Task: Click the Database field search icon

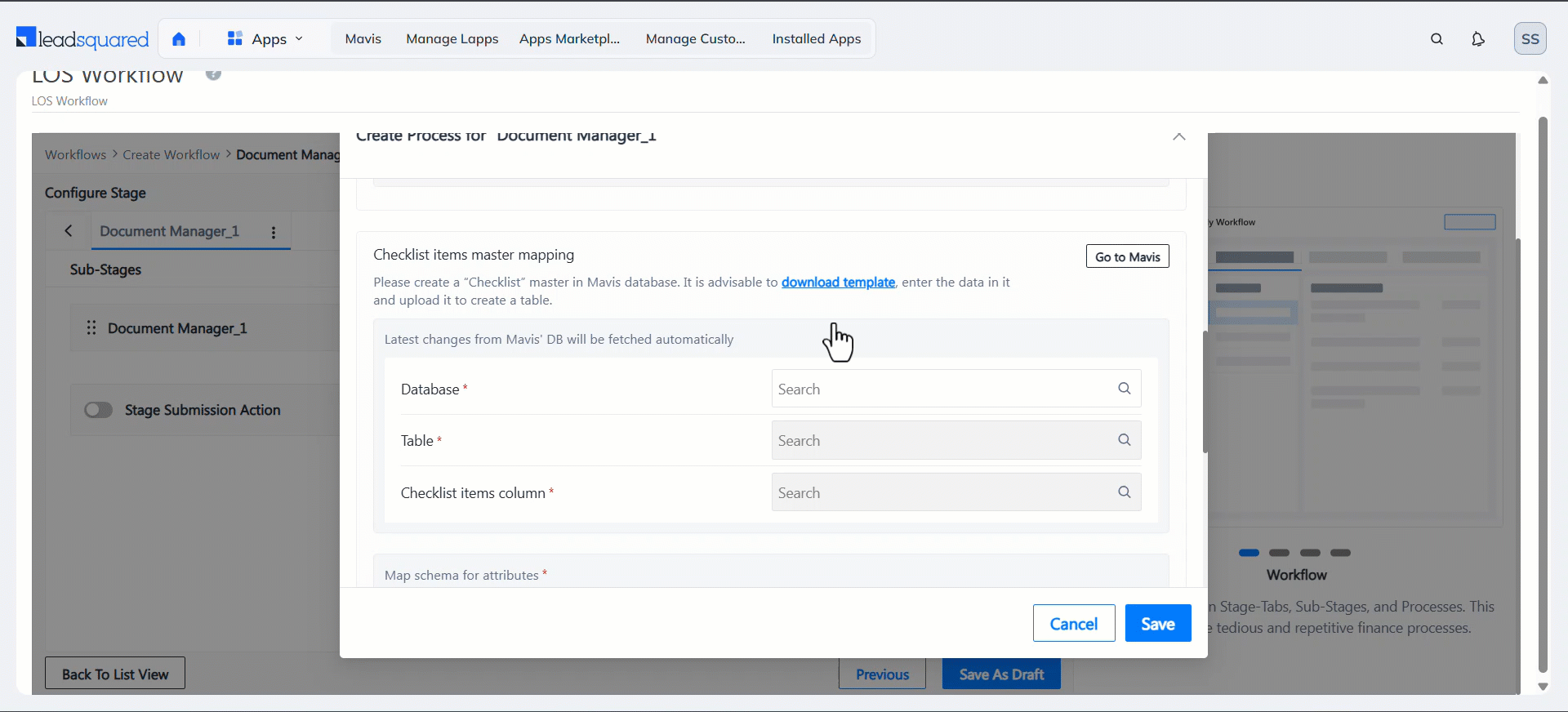Action: [1124, 389]
